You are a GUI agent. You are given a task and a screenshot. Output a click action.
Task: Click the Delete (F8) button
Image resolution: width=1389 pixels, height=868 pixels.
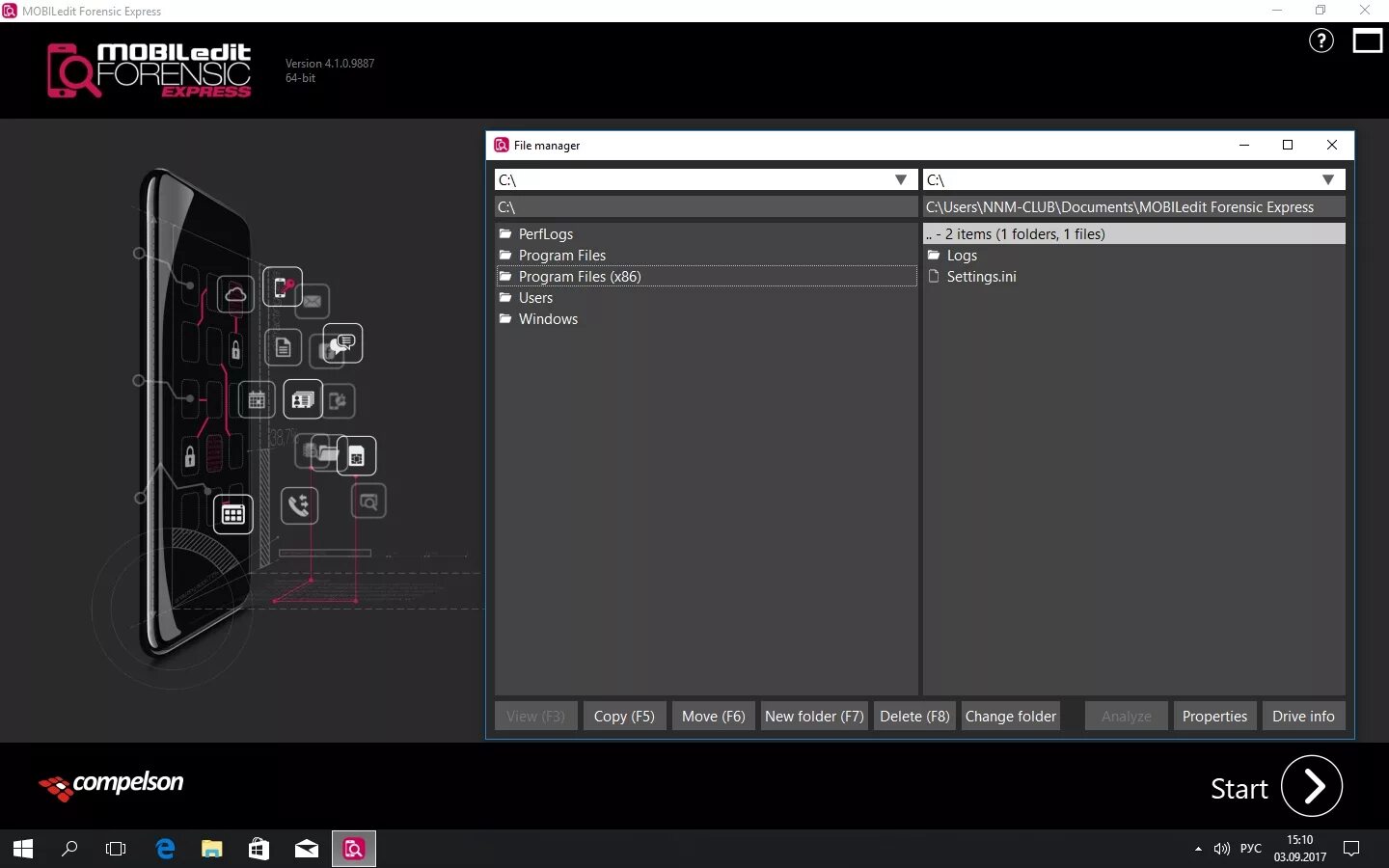click(x=914, y=716)
